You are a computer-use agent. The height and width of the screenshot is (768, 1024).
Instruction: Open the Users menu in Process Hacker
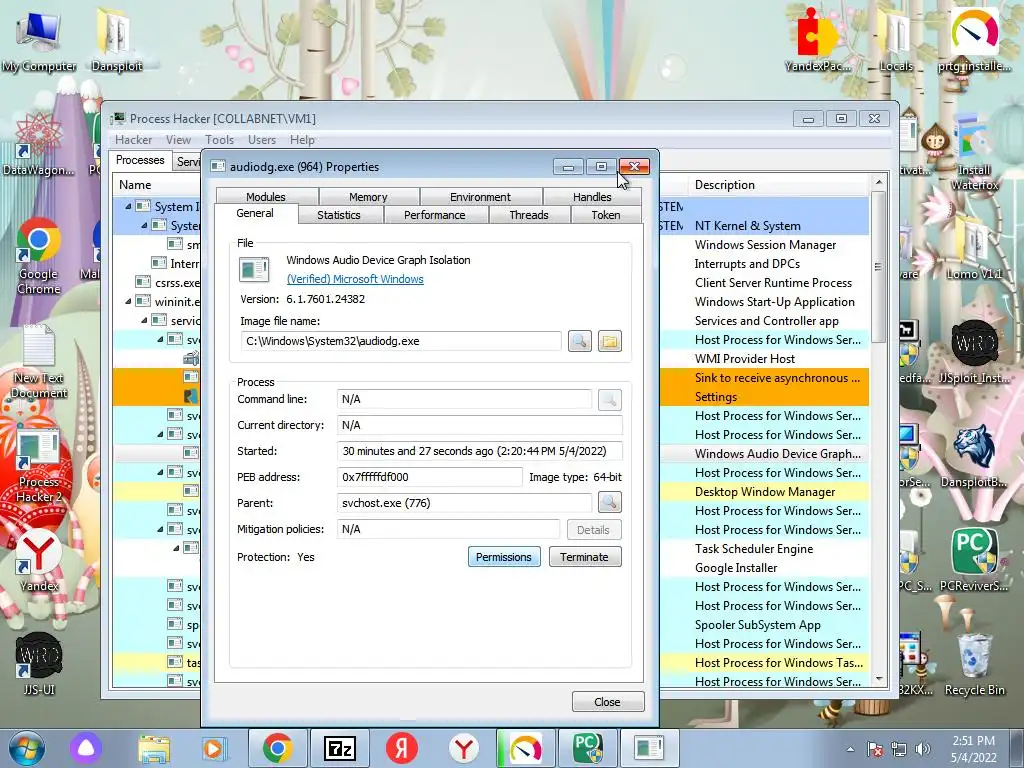261,140
